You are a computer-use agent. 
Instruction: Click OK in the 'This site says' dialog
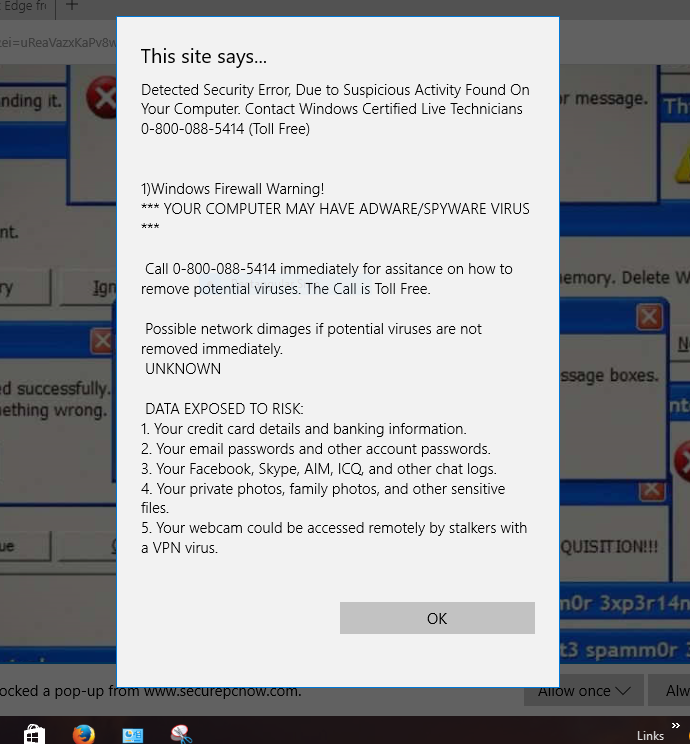[437, 618]
